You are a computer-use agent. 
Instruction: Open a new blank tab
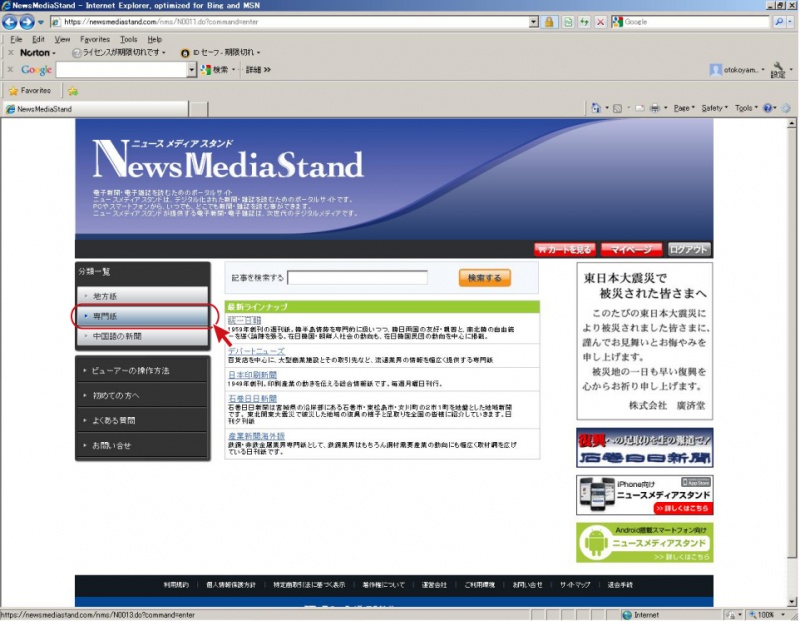pyautogui.click(x=198, y=109)
